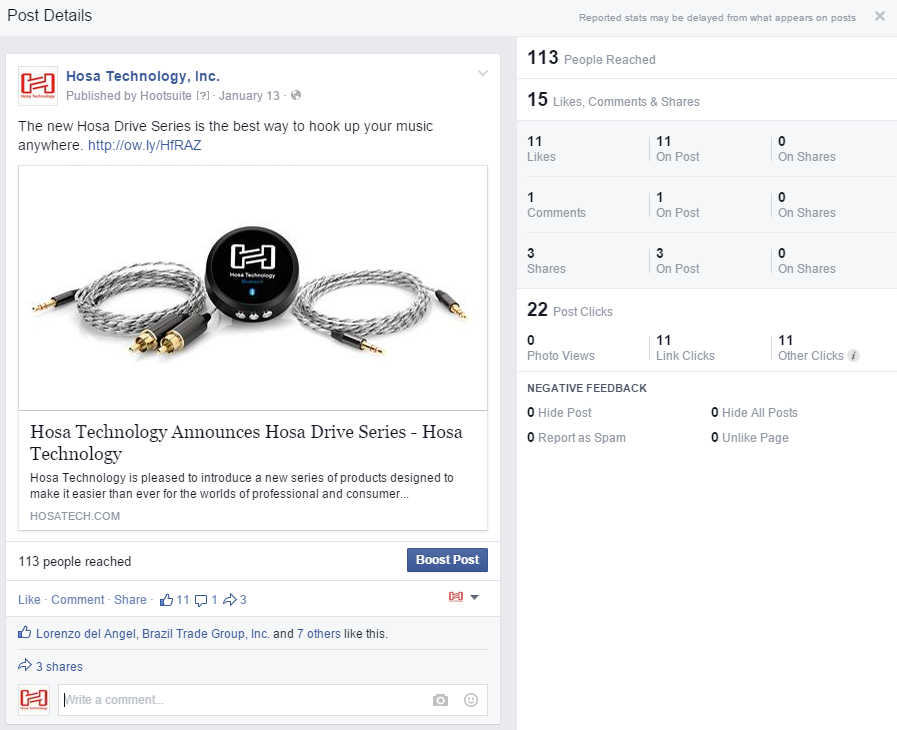Show the 7 others who liked
The width and height of the screenshot is (897, 730).
[318, 634]
